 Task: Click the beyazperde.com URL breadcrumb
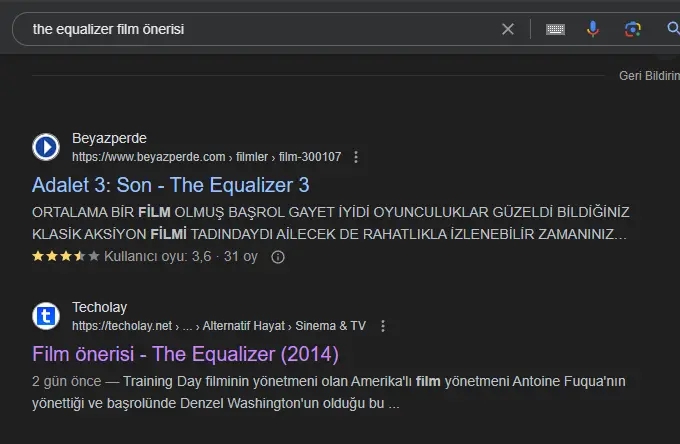pos(206,157)
